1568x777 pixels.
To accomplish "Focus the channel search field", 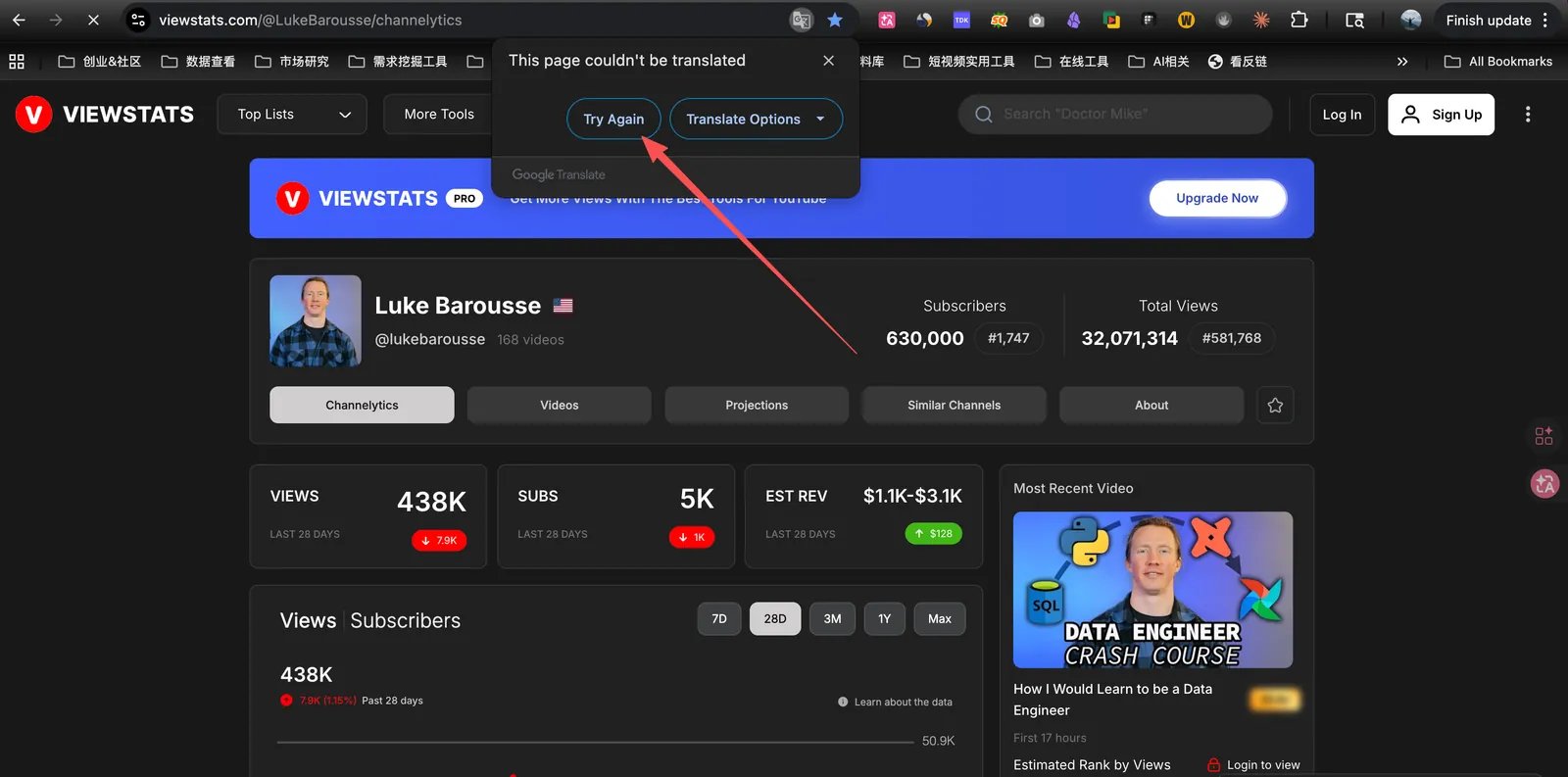I will (1115, 115).
